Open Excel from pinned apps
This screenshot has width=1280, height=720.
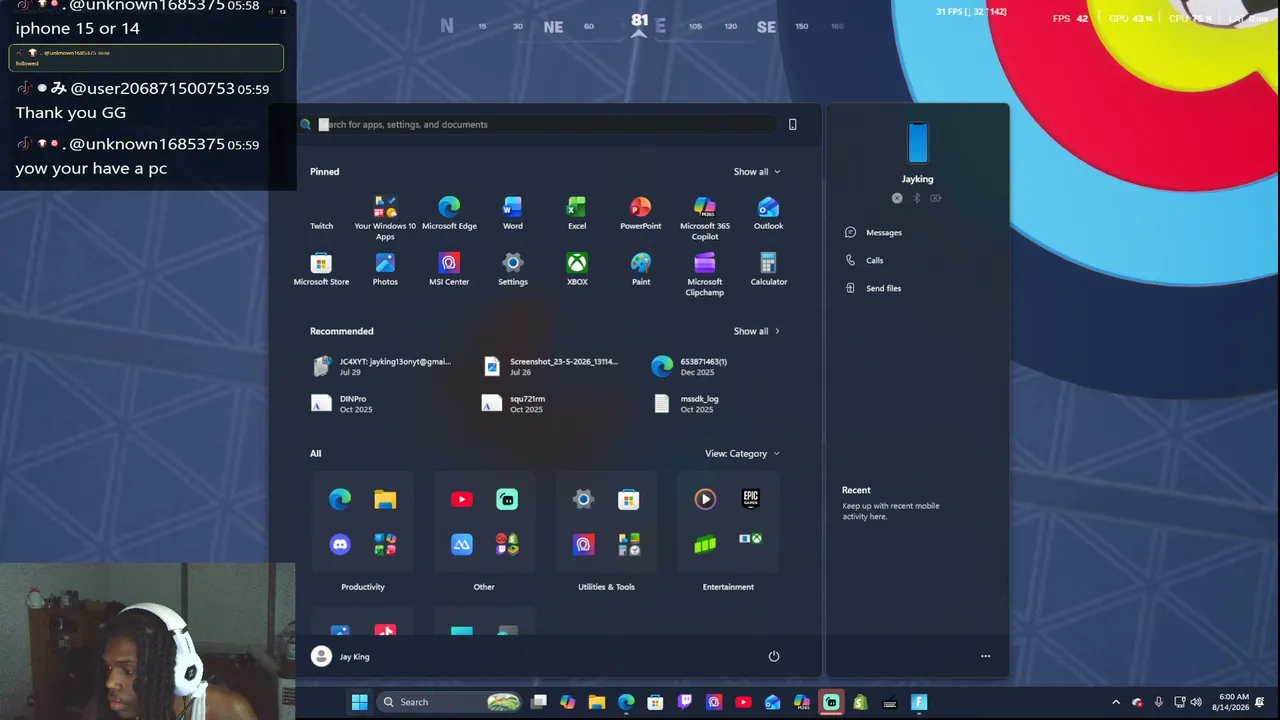pos(577,213)
